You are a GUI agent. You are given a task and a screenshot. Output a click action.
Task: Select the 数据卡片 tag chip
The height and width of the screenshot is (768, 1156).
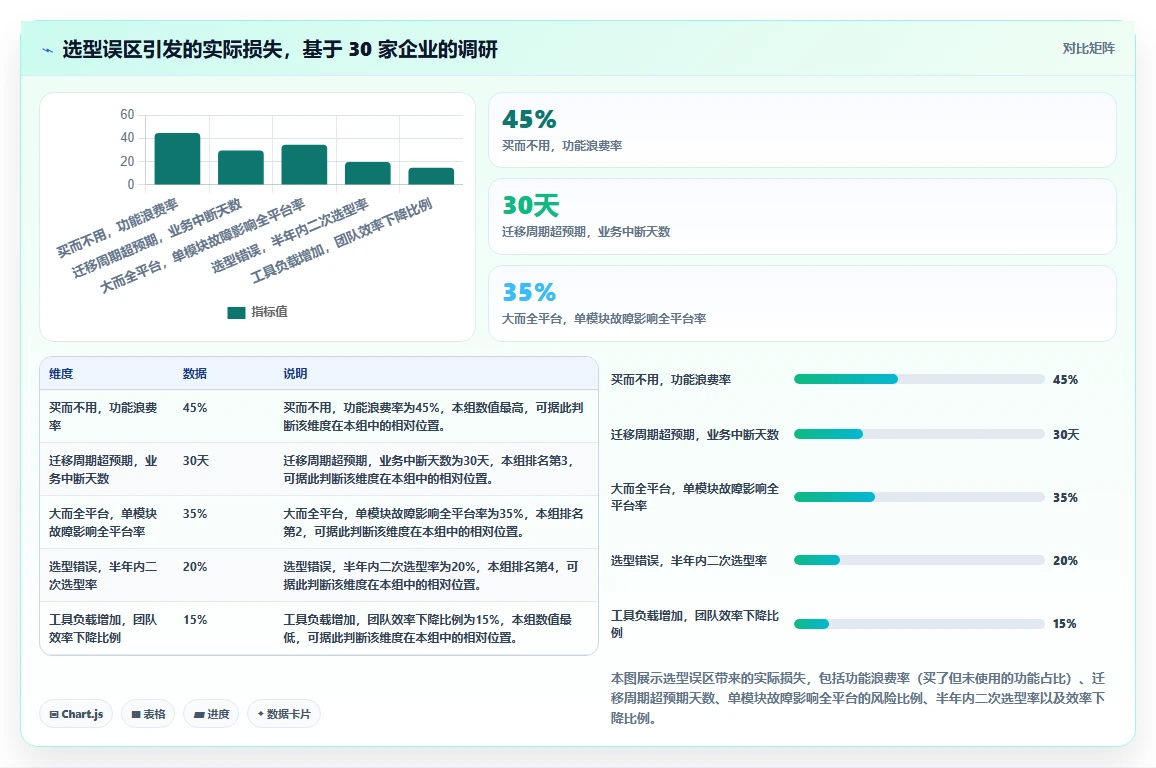tap(284, 714)
